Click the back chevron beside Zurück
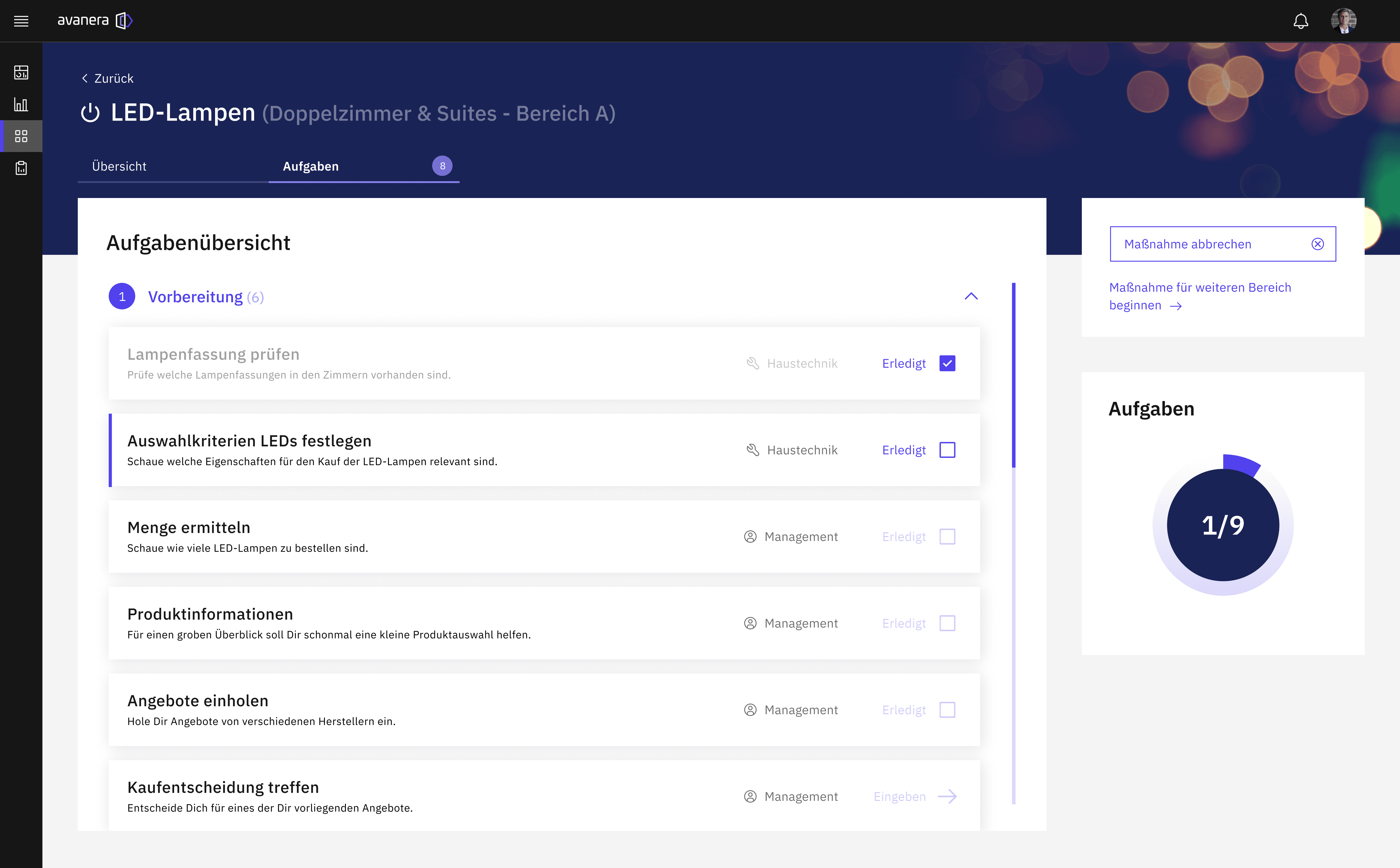Screen dimensions: 1400x868 [85, 78]
